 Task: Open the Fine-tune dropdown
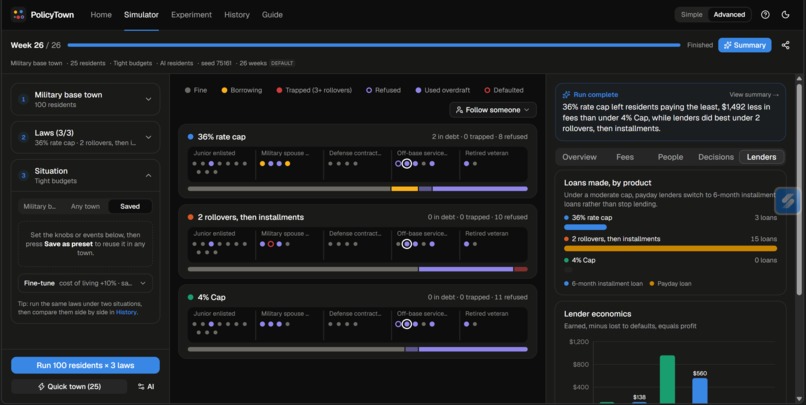point(85,283)
